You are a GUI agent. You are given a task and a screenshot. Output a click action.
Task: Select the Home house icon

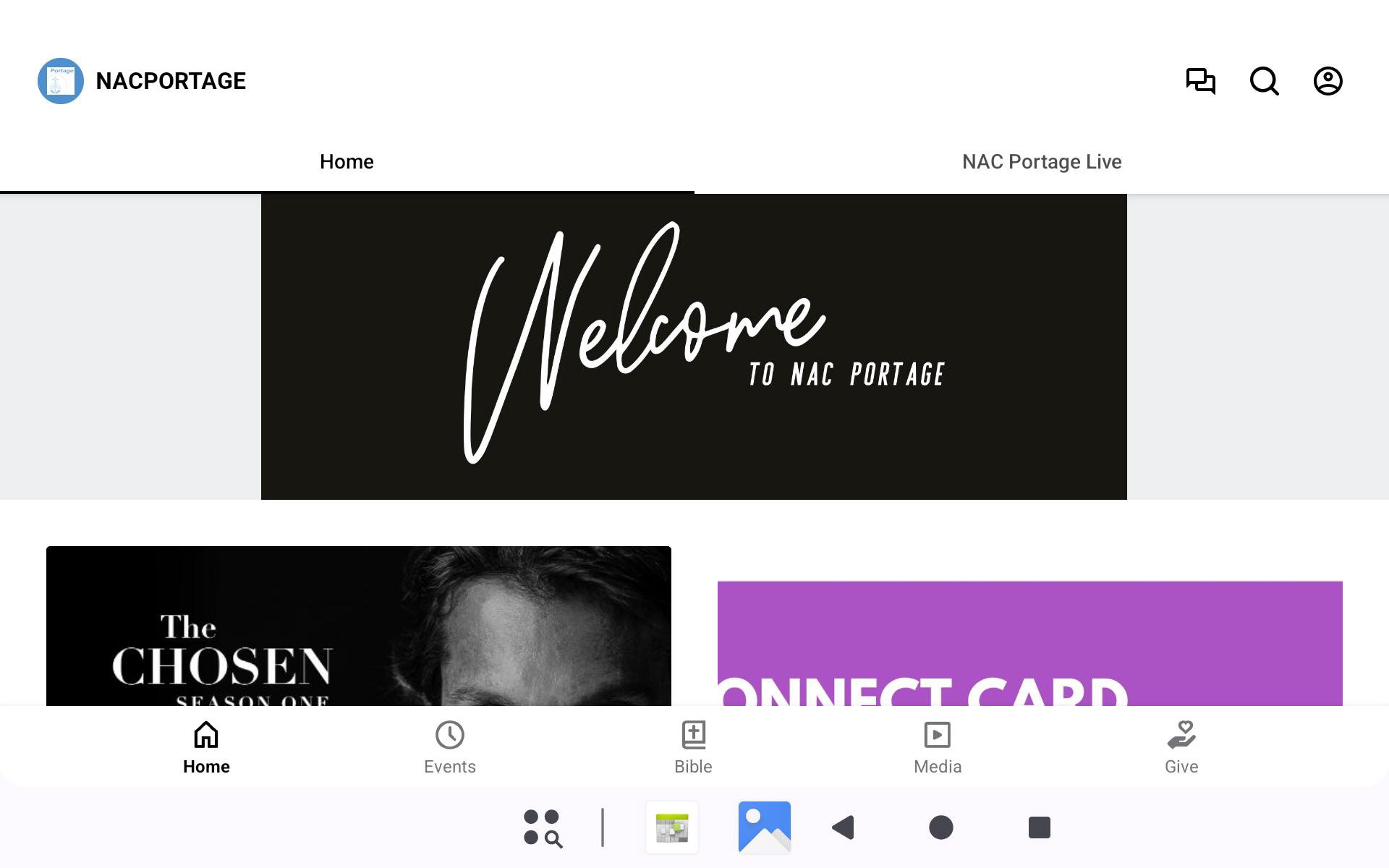tap(206, 735)
